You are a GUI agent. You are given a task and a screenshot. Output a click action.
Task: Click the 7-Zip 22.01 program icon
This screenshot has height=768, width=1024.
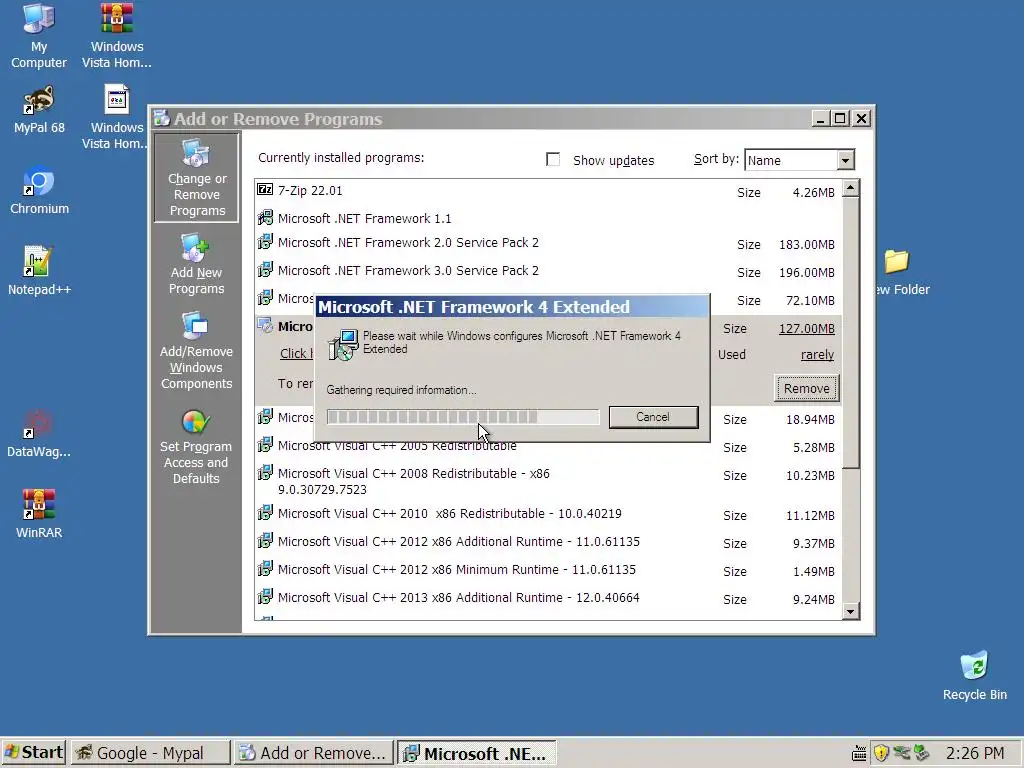click(x=264, y=189)
